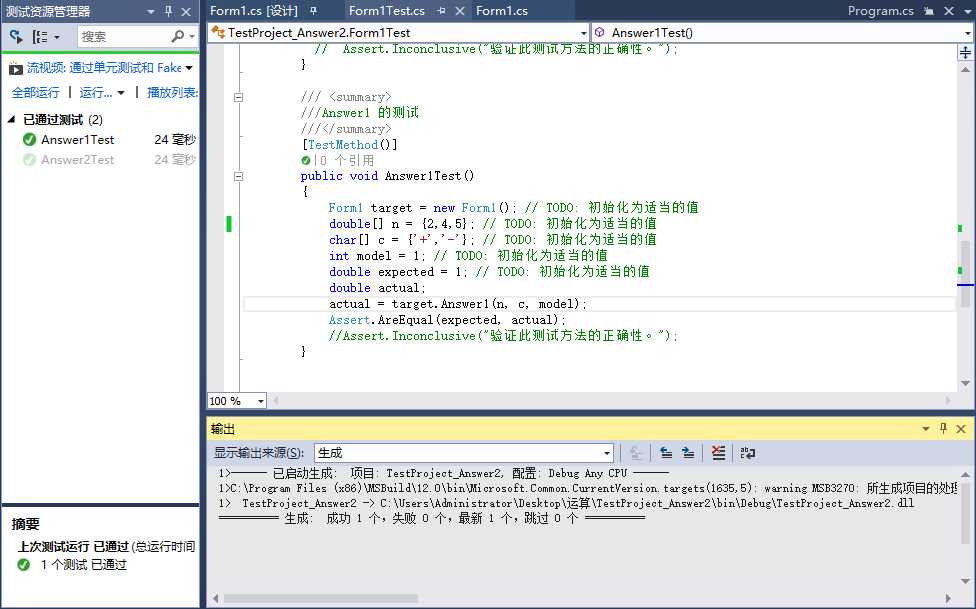Click the green pass icon of Answer1Test

click(x=29, y=139)
